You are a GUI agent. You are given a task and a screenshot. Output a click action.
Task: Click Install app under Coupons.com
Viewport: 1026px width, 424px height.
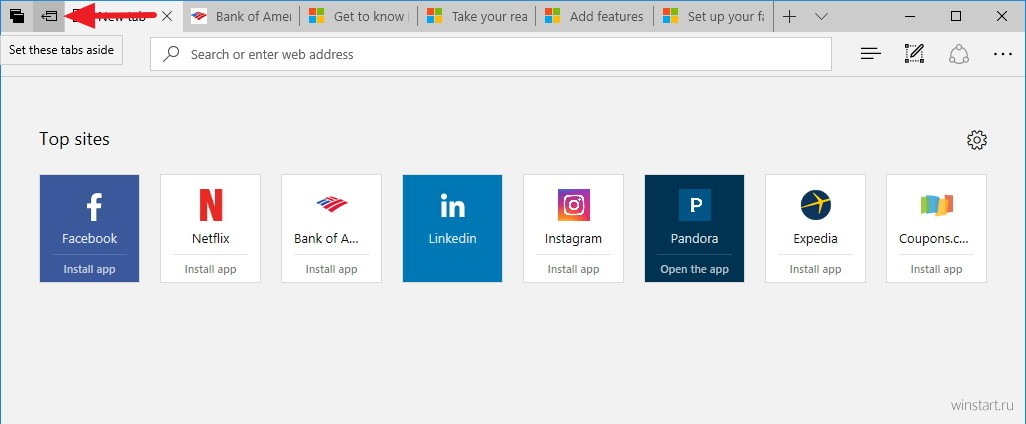[x=936, y=269]
